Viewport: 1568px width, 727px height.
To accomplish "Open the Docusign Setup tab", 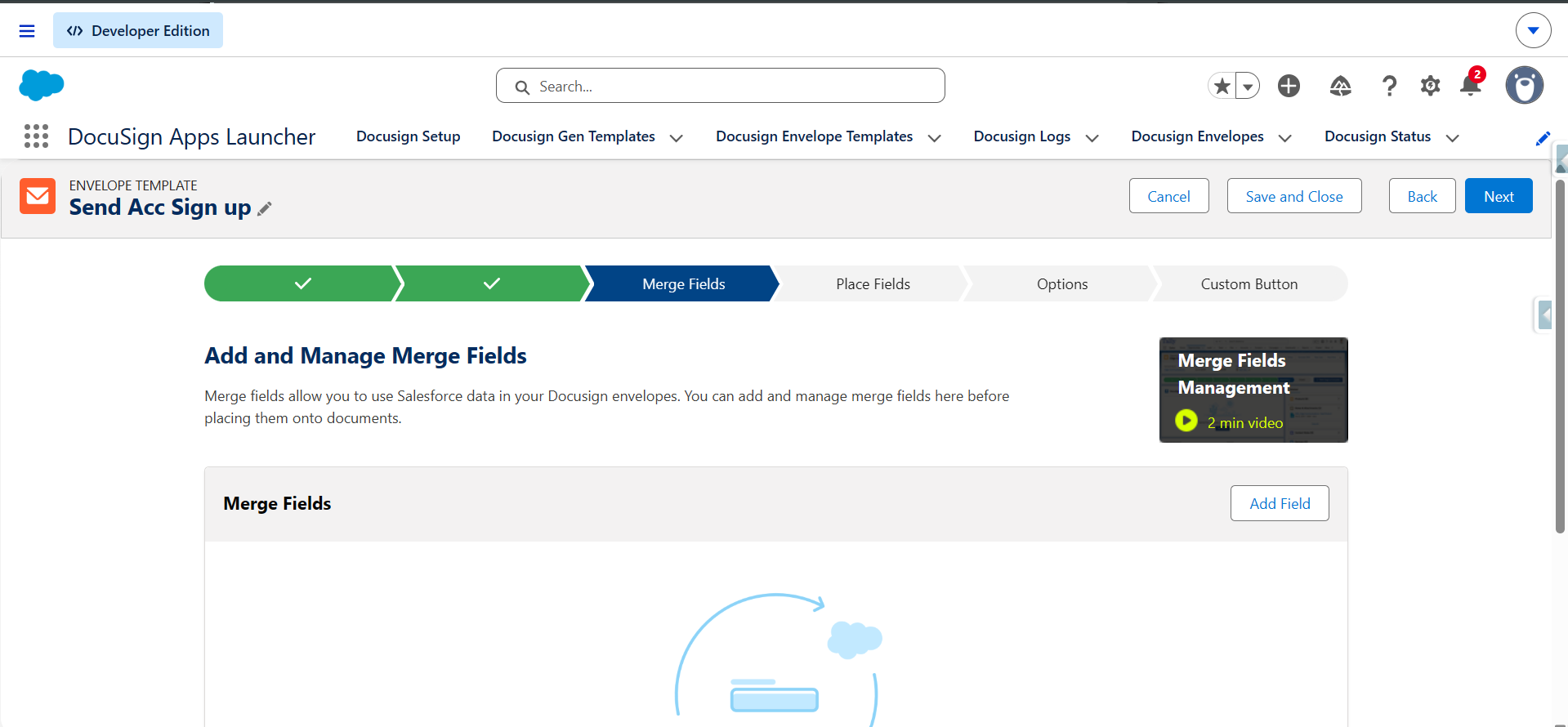I will pyautogui.click(x=409, y=136).
